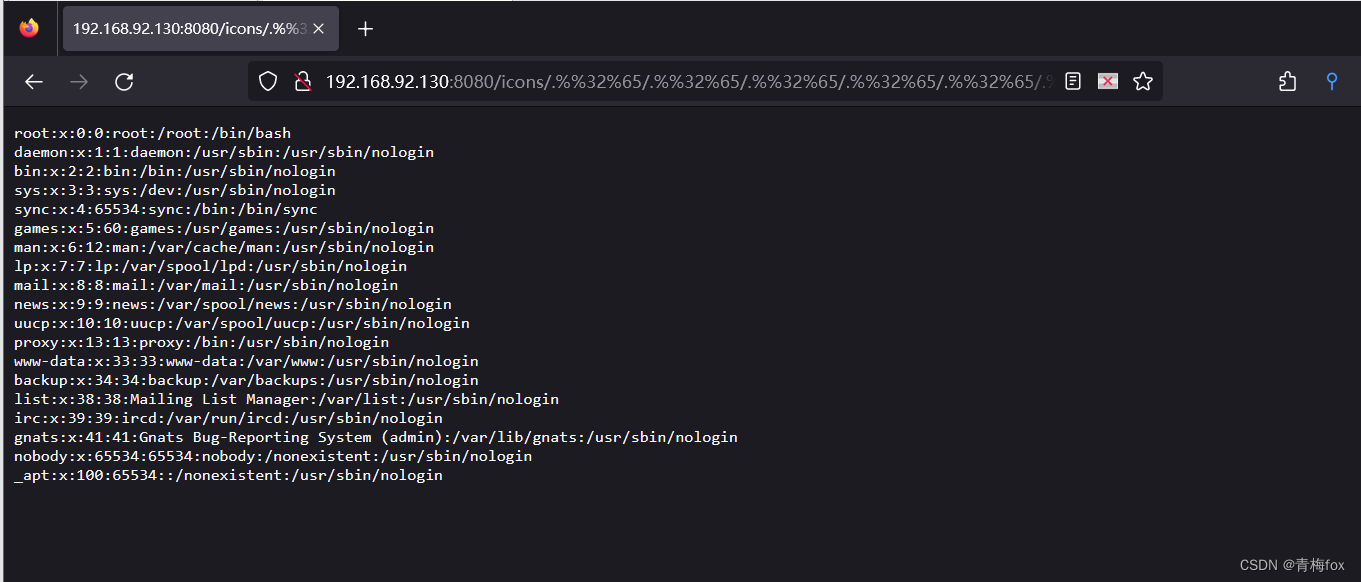The height and width of the screenshot is (582, 1361).
Task: Click the blue pin icon in the toolbar
Action: pos(1331,81)
